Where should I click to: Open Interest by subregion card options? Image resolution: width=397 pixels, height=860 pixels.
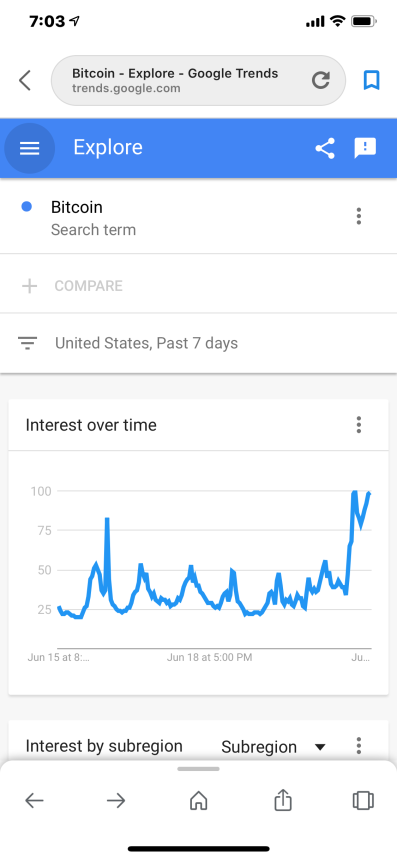click(359, 746)
